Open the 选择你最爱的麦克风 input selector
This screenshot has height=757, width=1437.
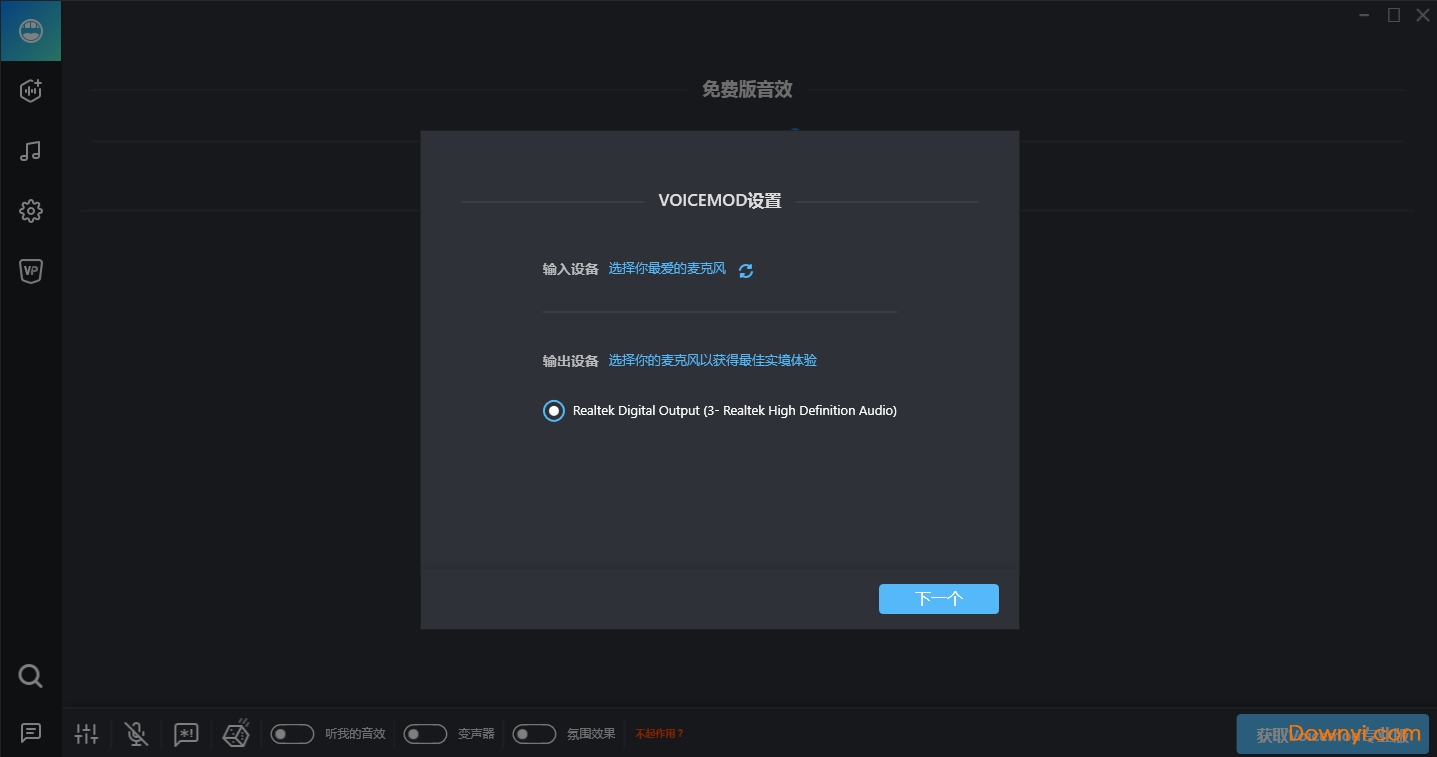tap(667, 268)
